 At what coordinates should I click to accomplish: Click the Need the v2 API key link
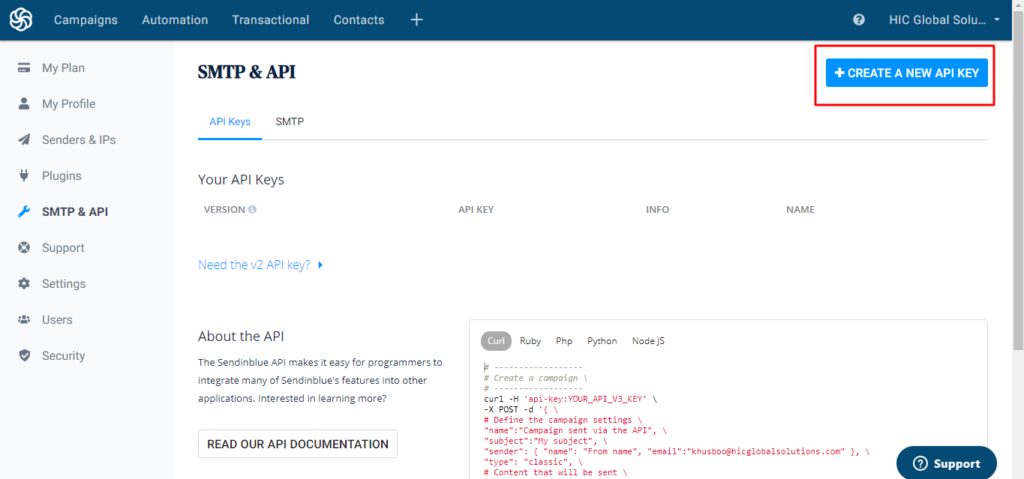pos(254,265)
